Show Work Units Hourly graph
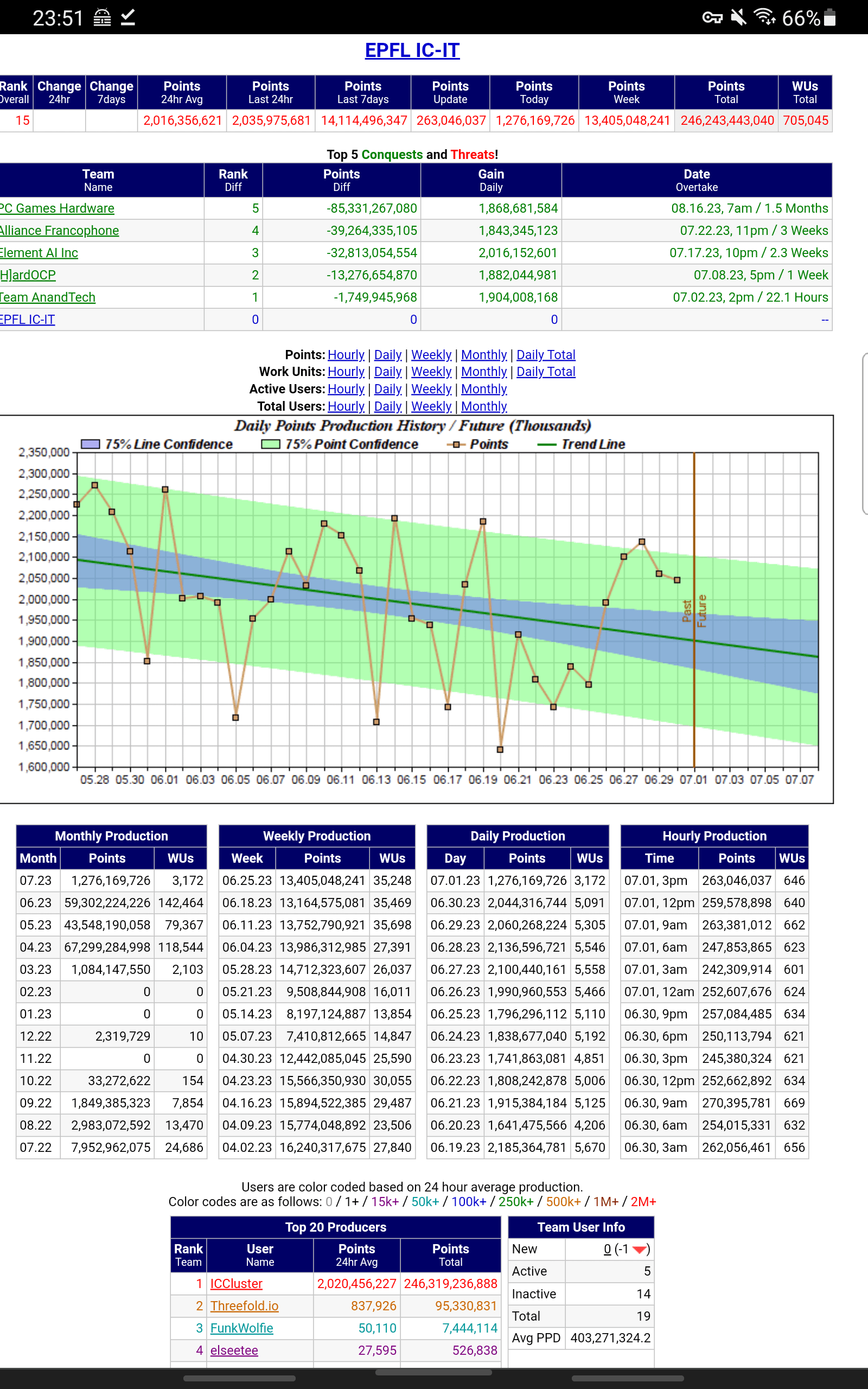868x1389 pixels. (x=346, y=372)
